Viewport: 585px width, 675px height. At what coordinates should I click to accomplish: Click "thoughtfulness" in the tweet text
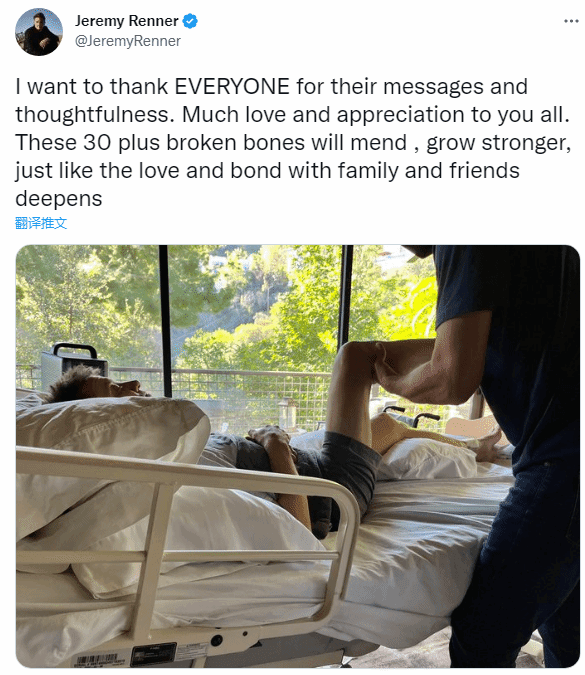(x=92, y=115)
